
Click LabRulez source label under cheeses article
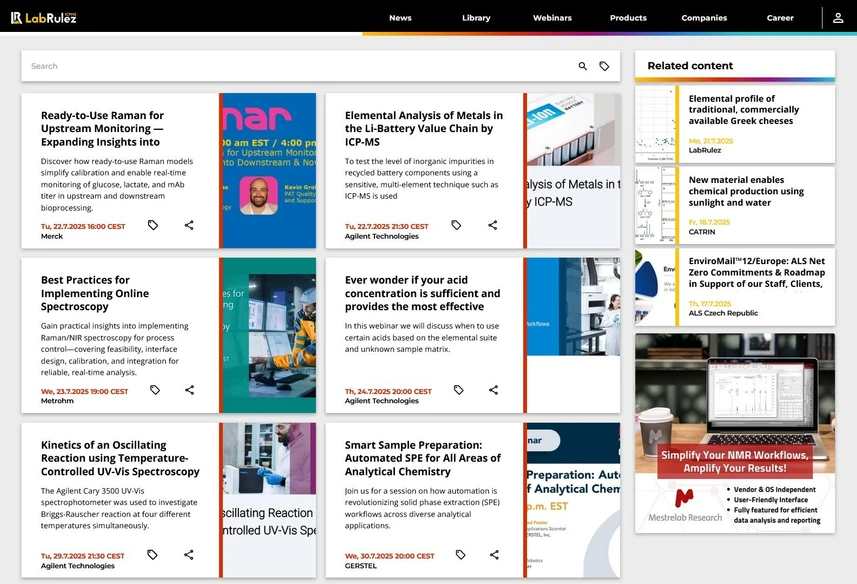[x=705, y=150]
